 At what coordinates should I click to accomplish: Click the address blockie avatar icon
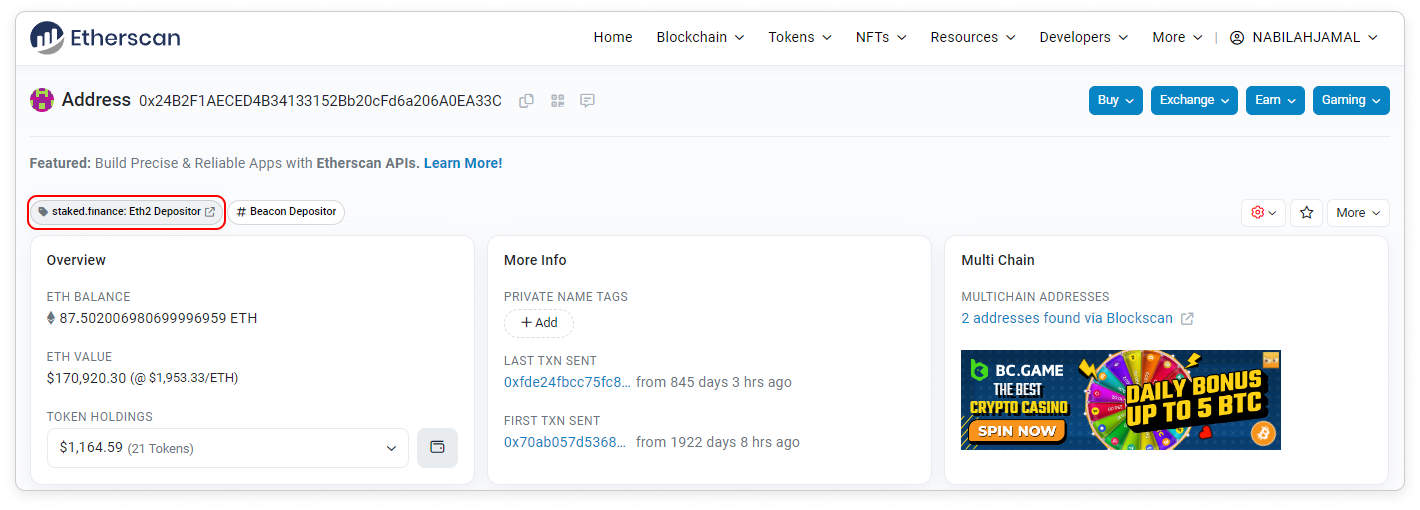point(41,100)
